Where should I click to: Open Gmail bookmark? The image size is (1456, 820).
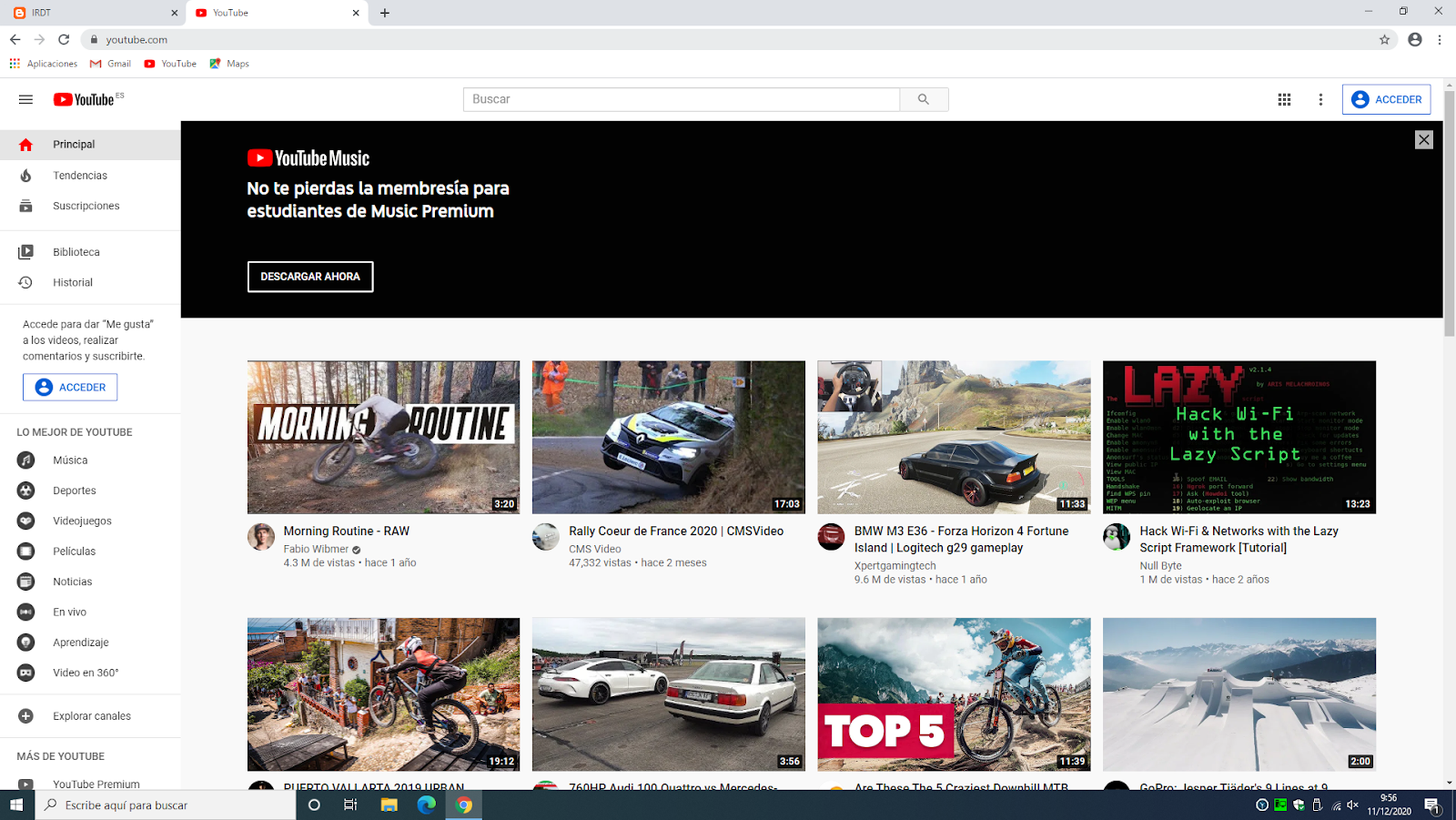point(110,64)
